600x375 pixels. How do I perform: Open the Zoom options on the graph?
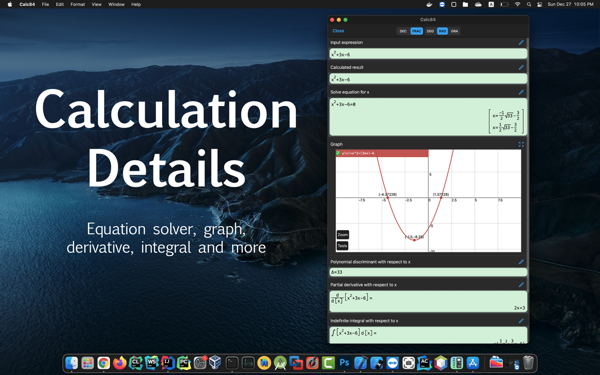342,235
